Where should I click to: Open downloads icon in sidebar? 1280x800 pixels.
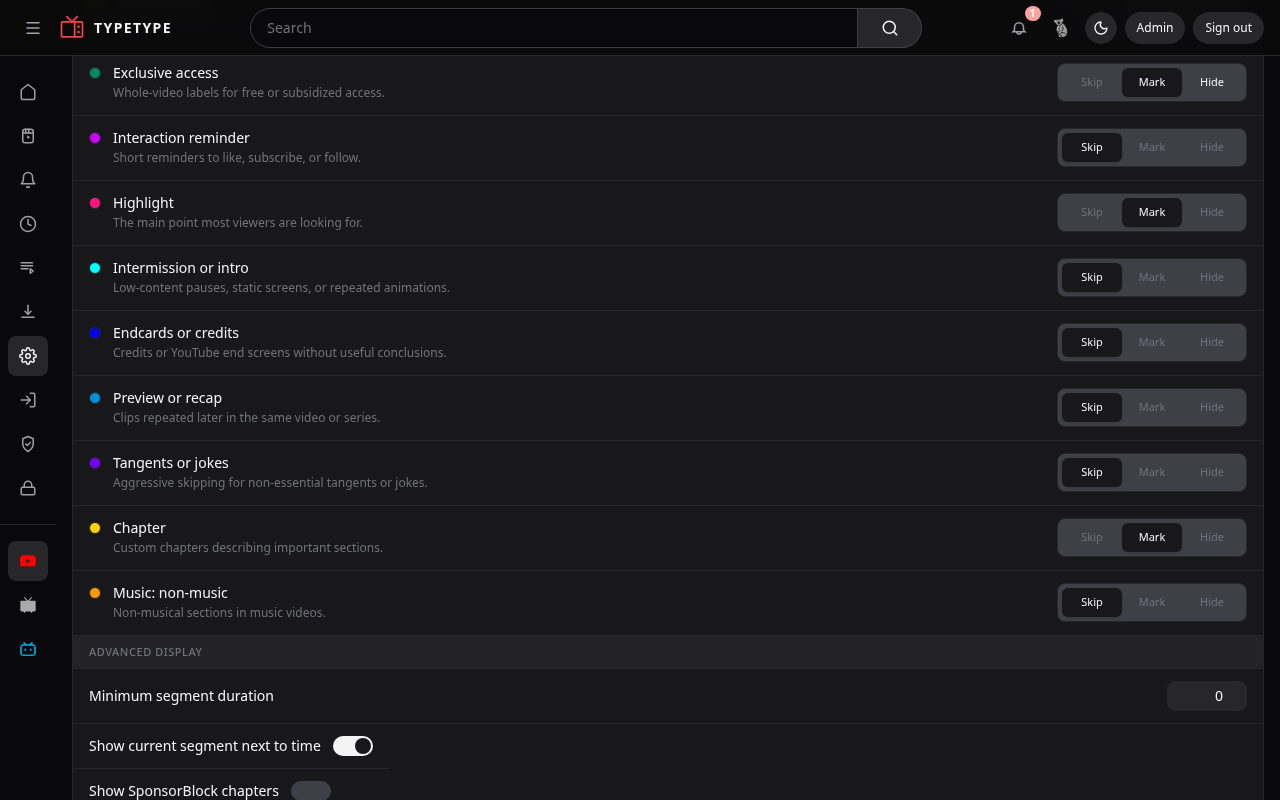tap(28, 312)
